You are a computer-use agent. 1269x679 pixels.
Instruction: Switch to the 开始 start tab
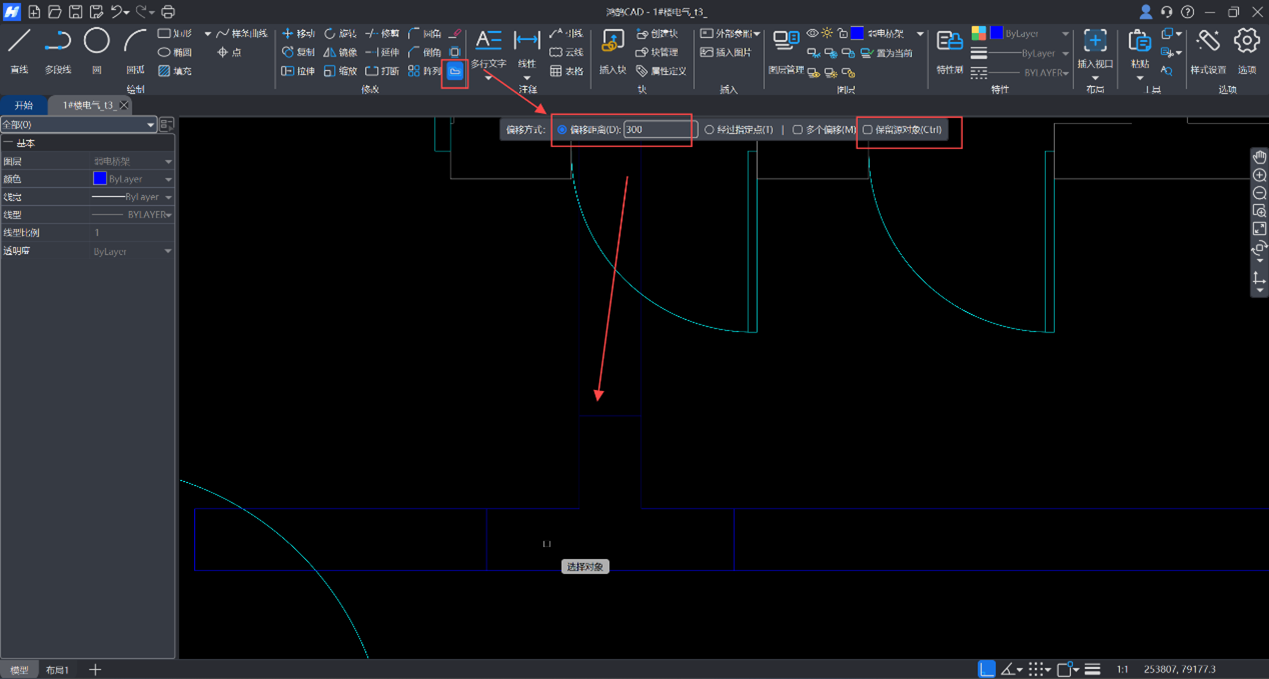(23, 105)
